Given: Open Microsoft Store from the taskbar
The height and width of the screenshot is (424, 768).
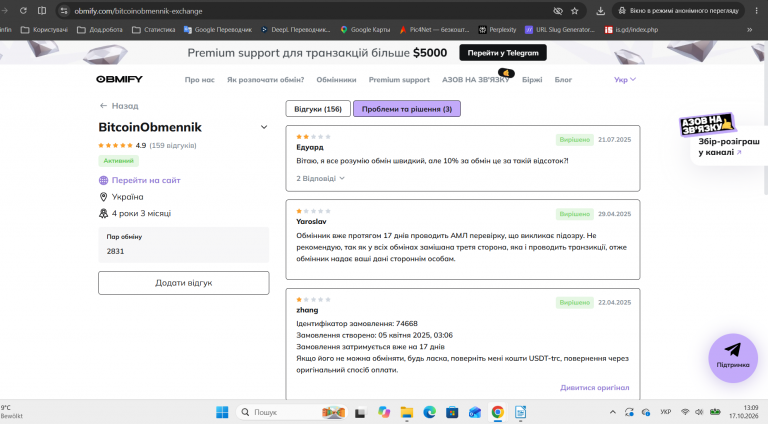Looking at the screenshot, I should pos(452,412).
